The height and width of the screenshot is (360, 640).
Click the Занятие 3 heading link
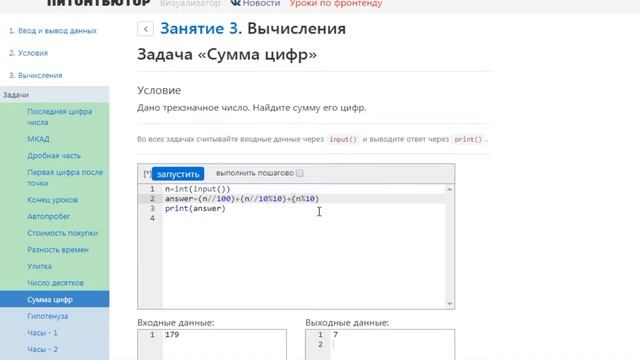[199, 29]
